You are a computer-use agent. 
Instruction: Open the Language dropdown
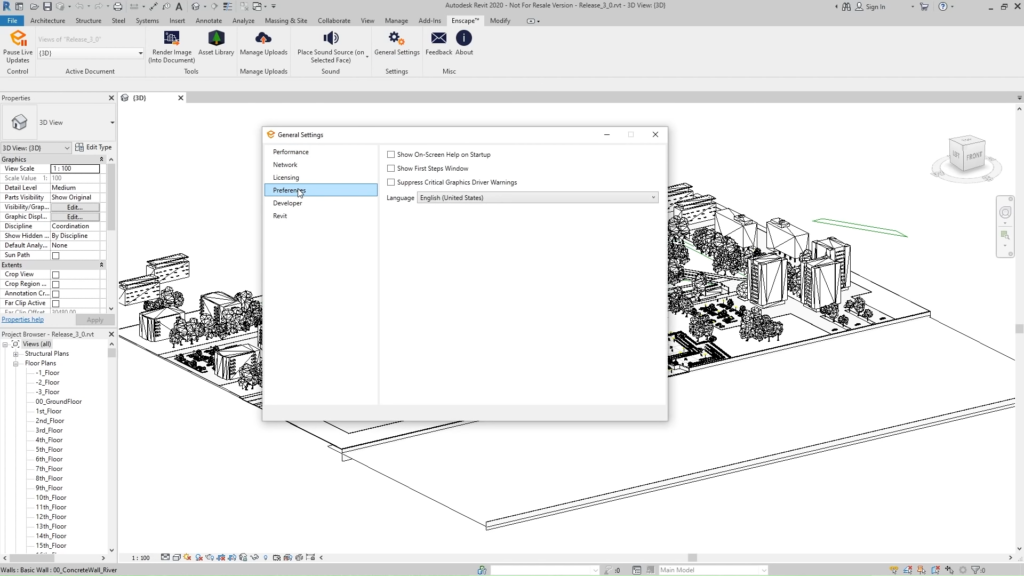click(537, 197)
